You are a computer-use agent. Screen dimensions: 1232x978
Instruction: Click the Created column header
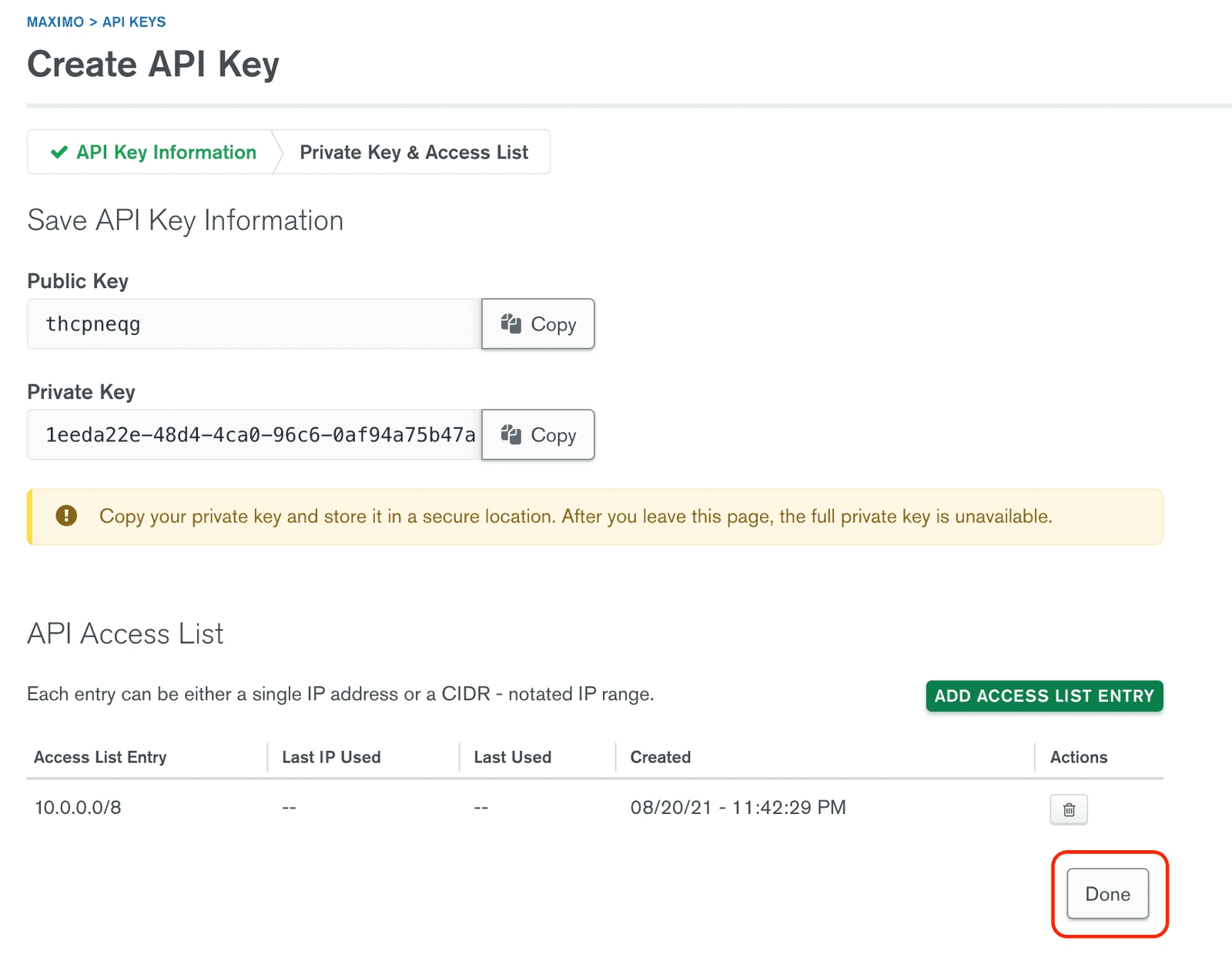click(x=660, y=757)
